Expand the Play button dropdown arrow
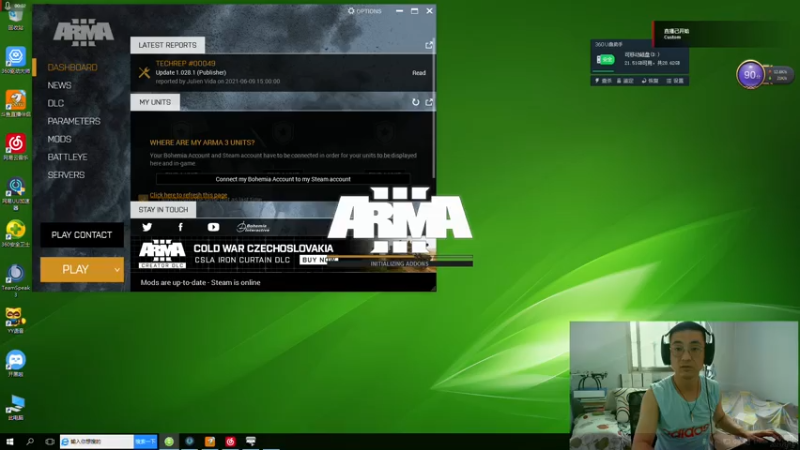Viewport: 800px width, 450px height. pyautogui.click(x=117, y=269)
